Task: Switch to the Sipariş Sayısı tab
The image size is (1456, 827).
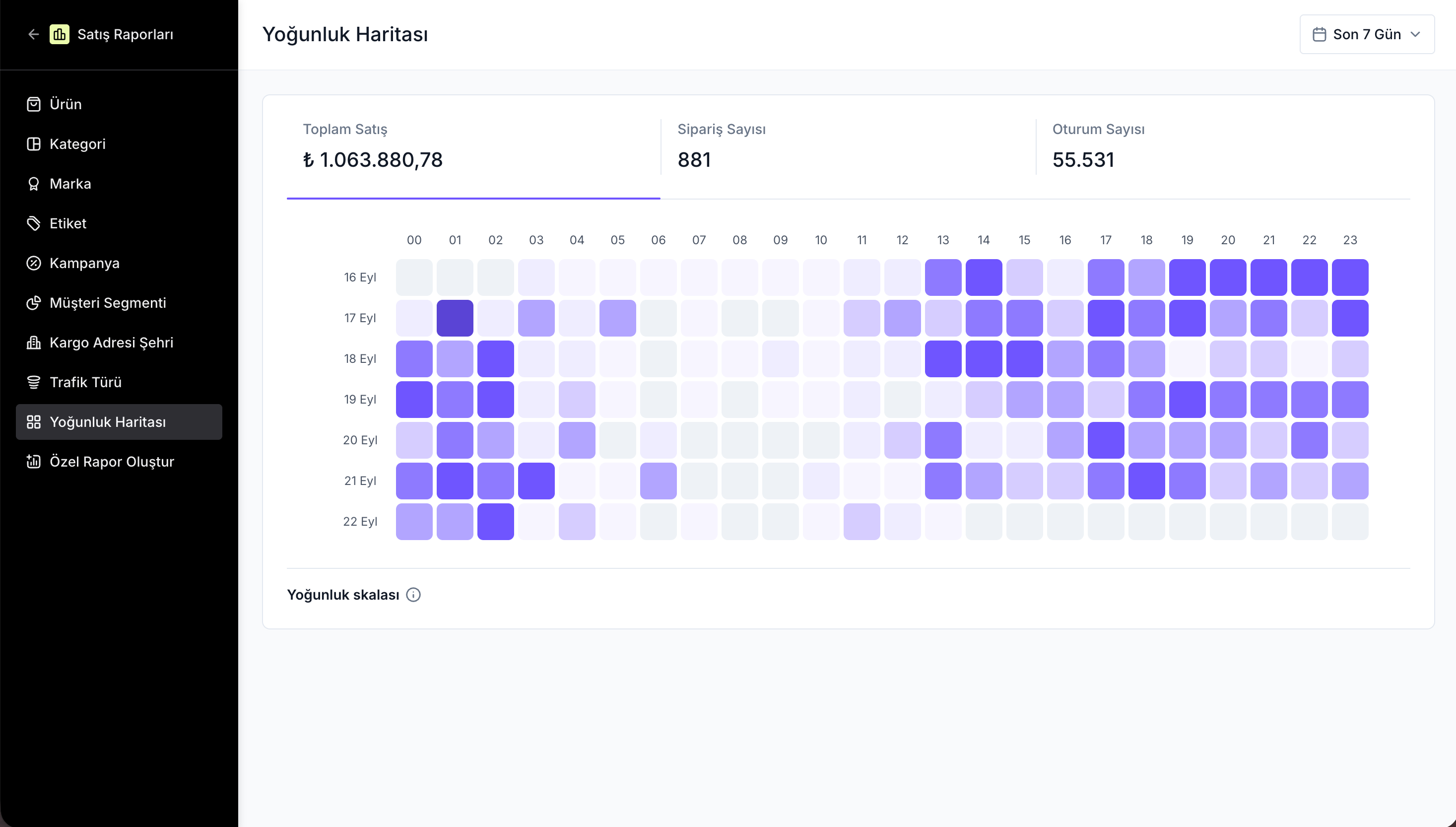Action: (x=848, y=147)
